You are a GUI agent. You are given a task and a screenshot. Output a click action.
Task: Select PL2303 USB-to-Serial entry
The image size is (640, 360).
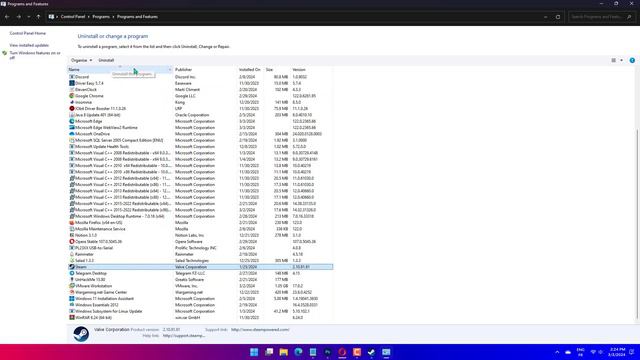[x=200, y=248]
